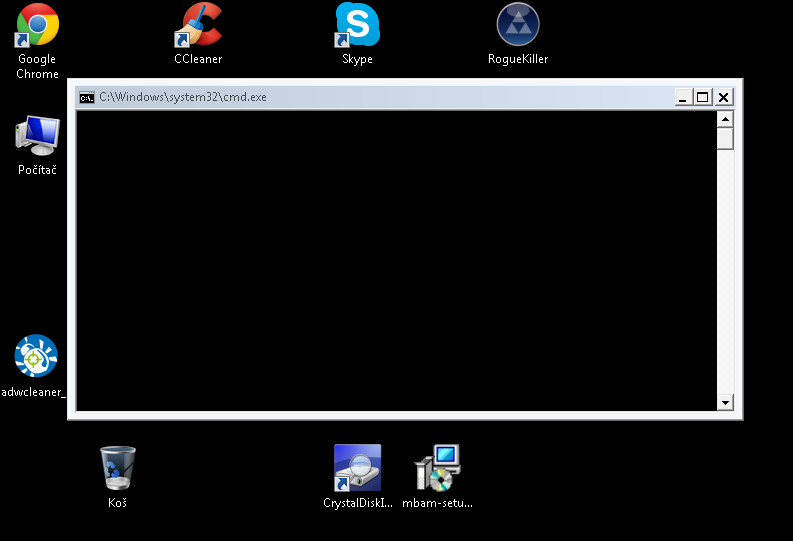This screenshot has height=541, width=793.
Task: Minimize the cmd.exe window
Action: [x=683, y=97]
